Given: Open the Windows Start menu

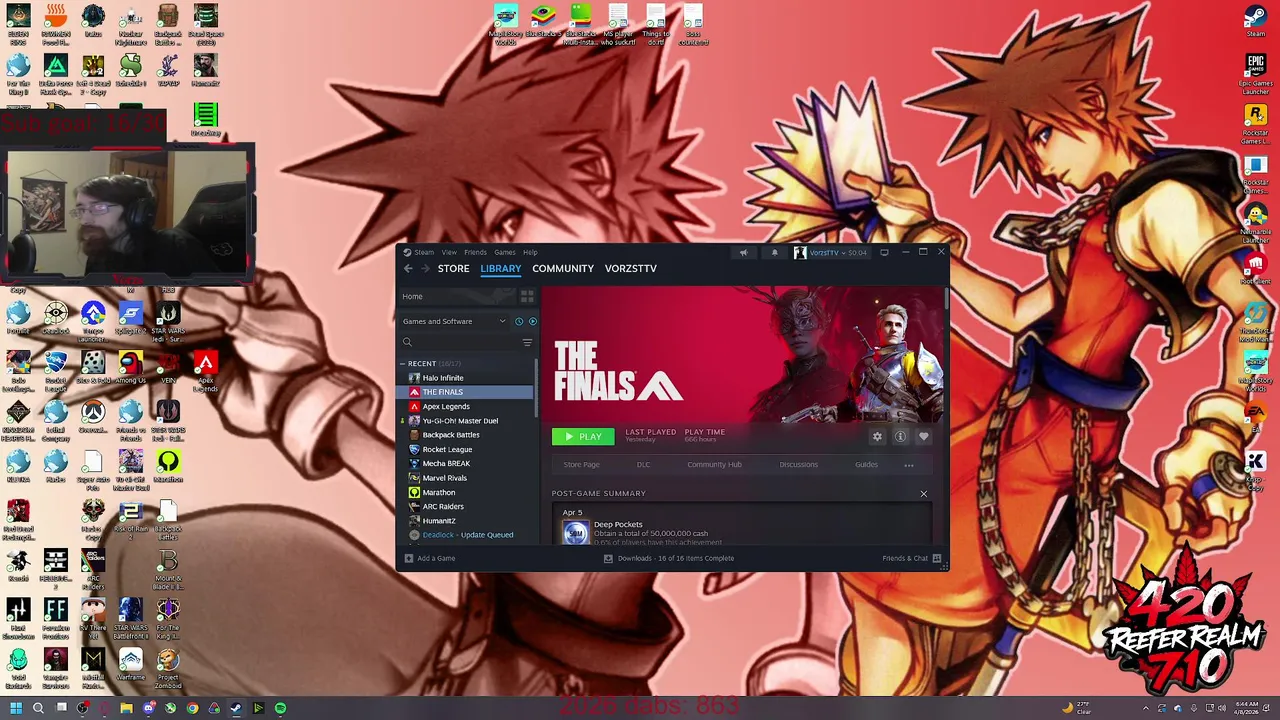Looking at the screenshot, I should (x=15, y=708).
